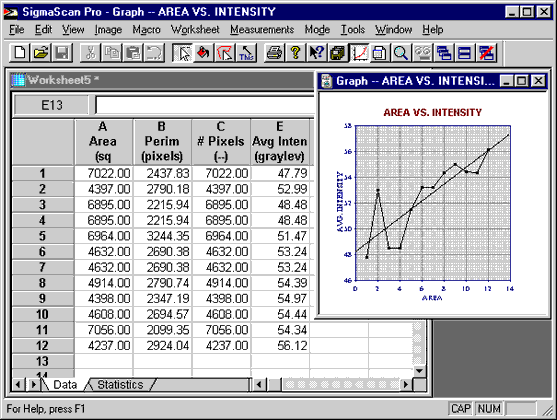This screenshot has width=557, height=420.
Task: Click Avg Inten cell 56.12
Action: (280, 345)
